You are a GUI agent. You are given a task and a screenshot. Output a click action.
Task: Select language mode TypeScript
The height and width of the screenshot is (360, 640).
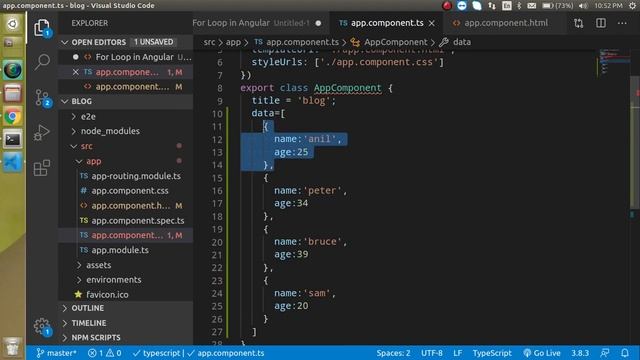(x=492, y=353)
